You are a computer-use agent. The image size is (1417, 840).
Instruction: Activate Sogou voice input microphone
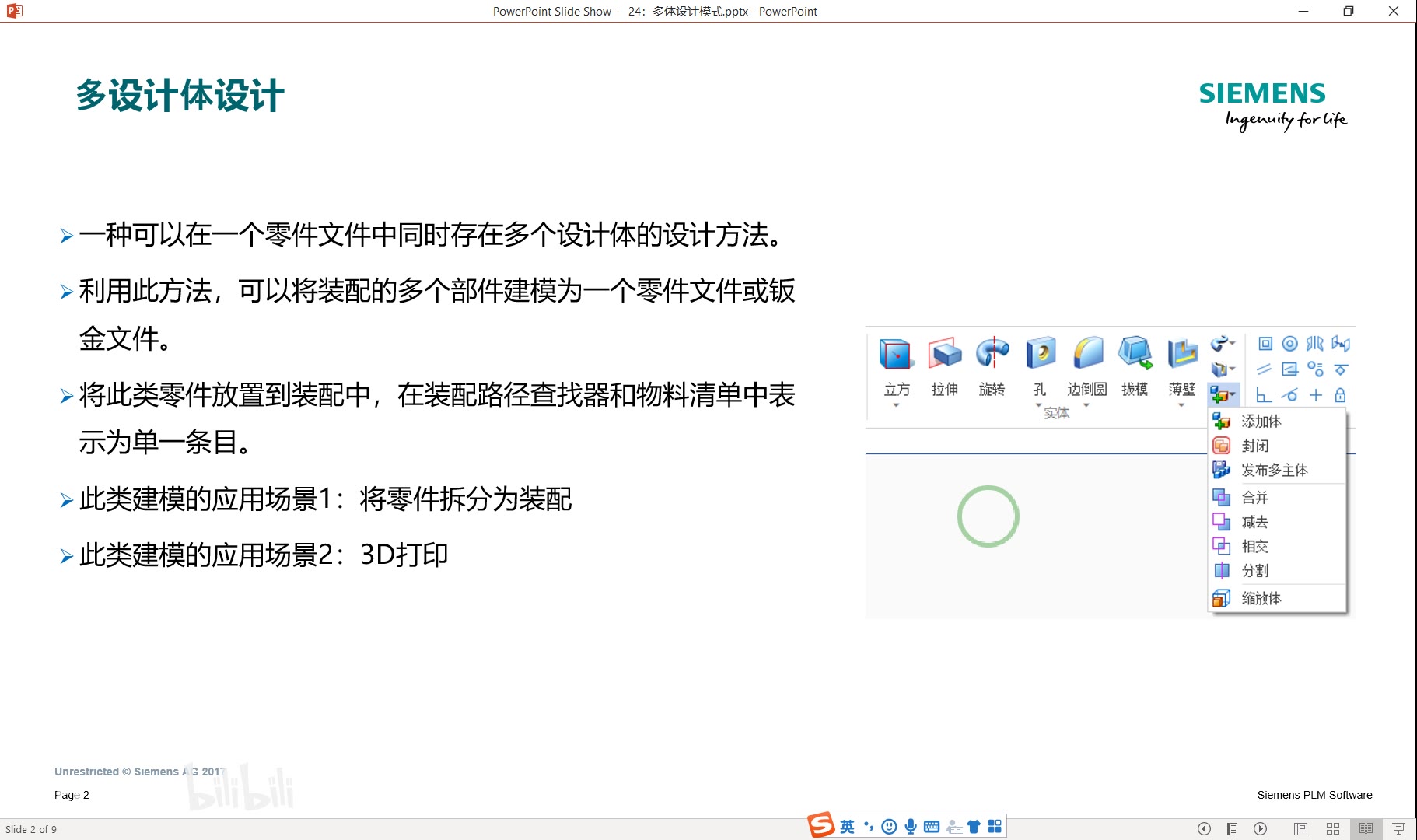click(x=911, y=827)
